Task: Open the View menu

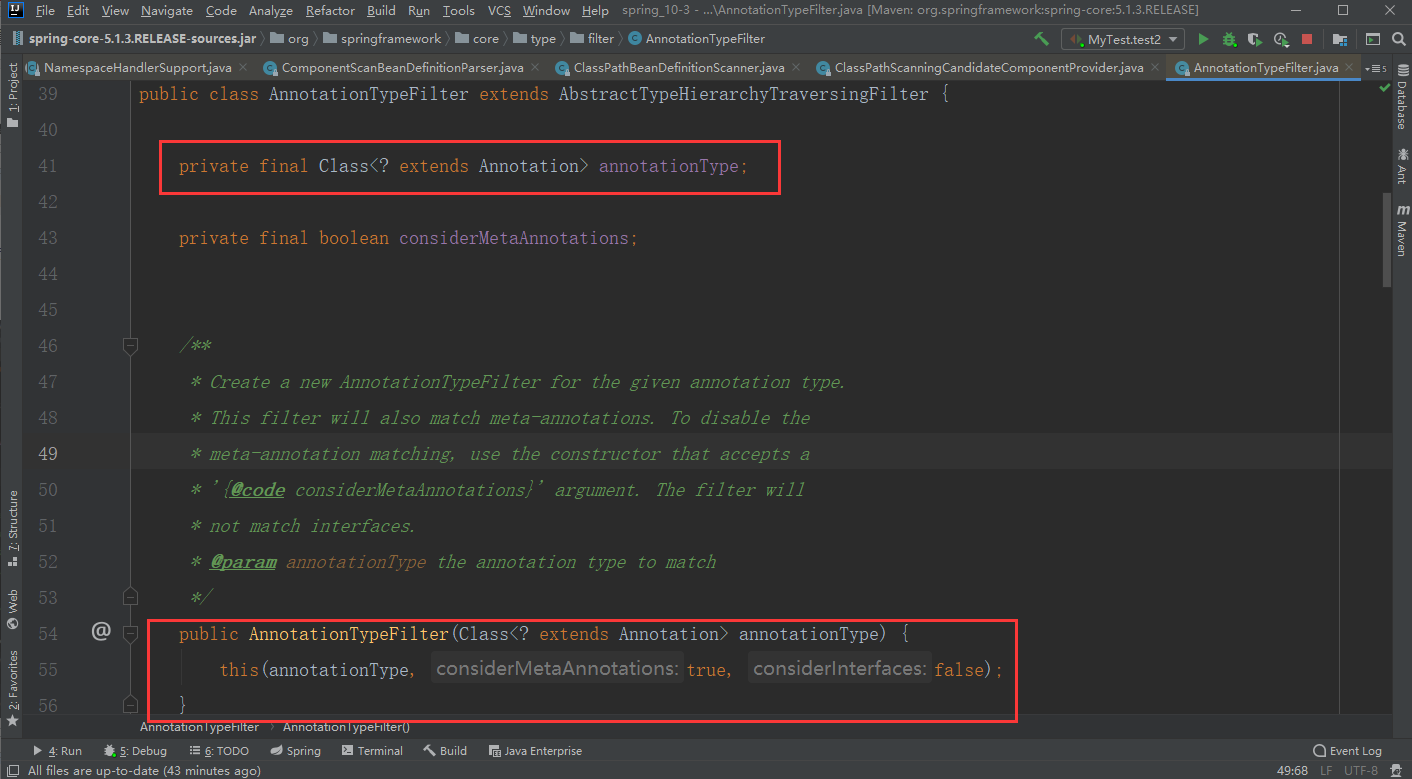Action: 116,10
